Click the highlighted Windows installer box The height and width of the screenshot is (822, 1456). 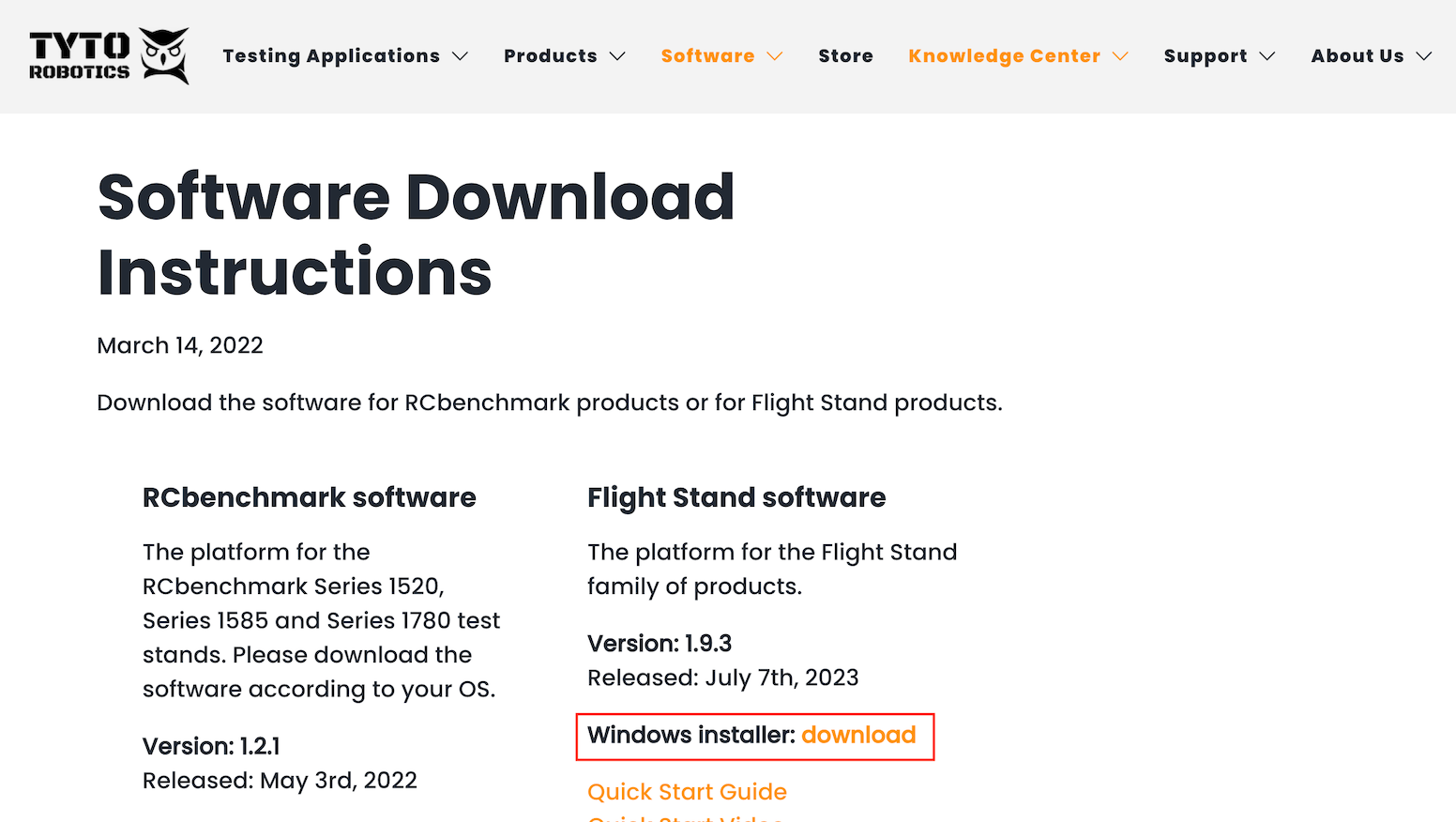pyautogui.click(x=755, y=737)
